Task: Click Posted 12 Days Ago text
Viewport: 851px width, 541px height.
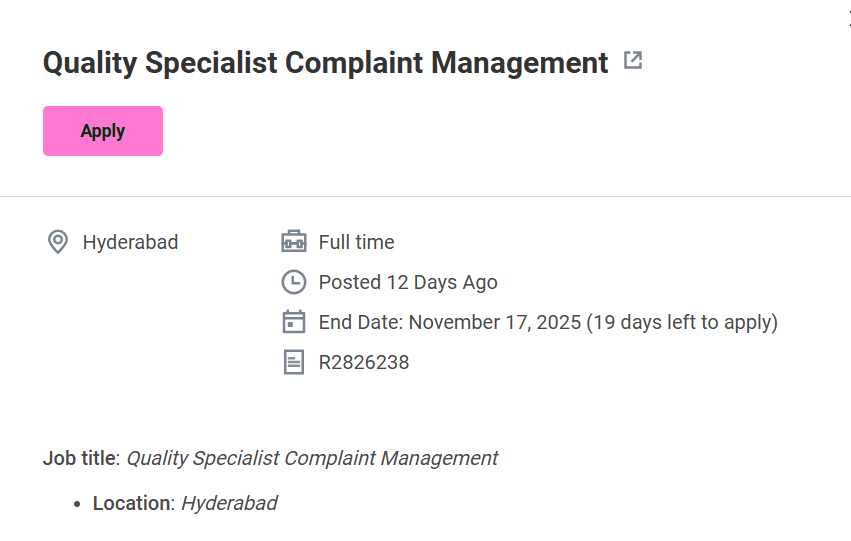Action: coord(407,282)
